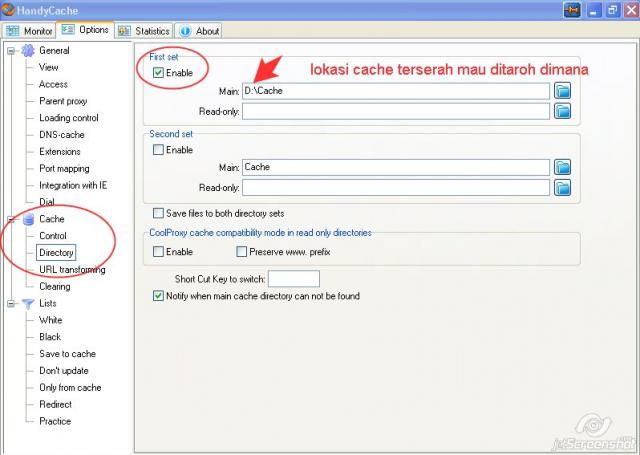This screenshot has width=640, height=455.
Task: Browse folder for Second set Main path
Action: coord(562,167)
